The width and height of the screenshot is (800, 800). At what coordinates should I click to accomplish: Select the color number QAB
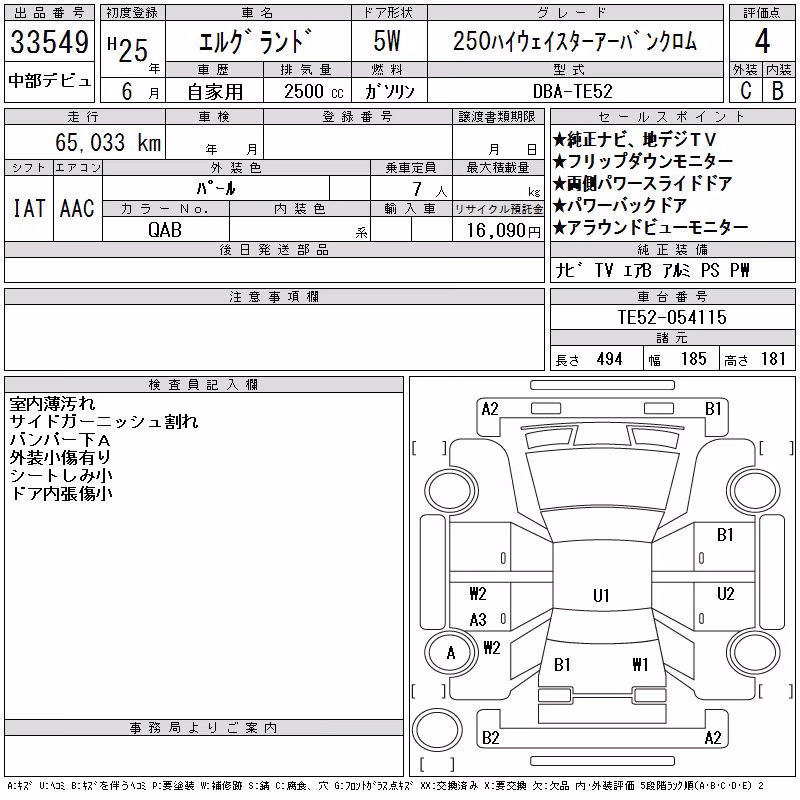[x=165, y=230]
